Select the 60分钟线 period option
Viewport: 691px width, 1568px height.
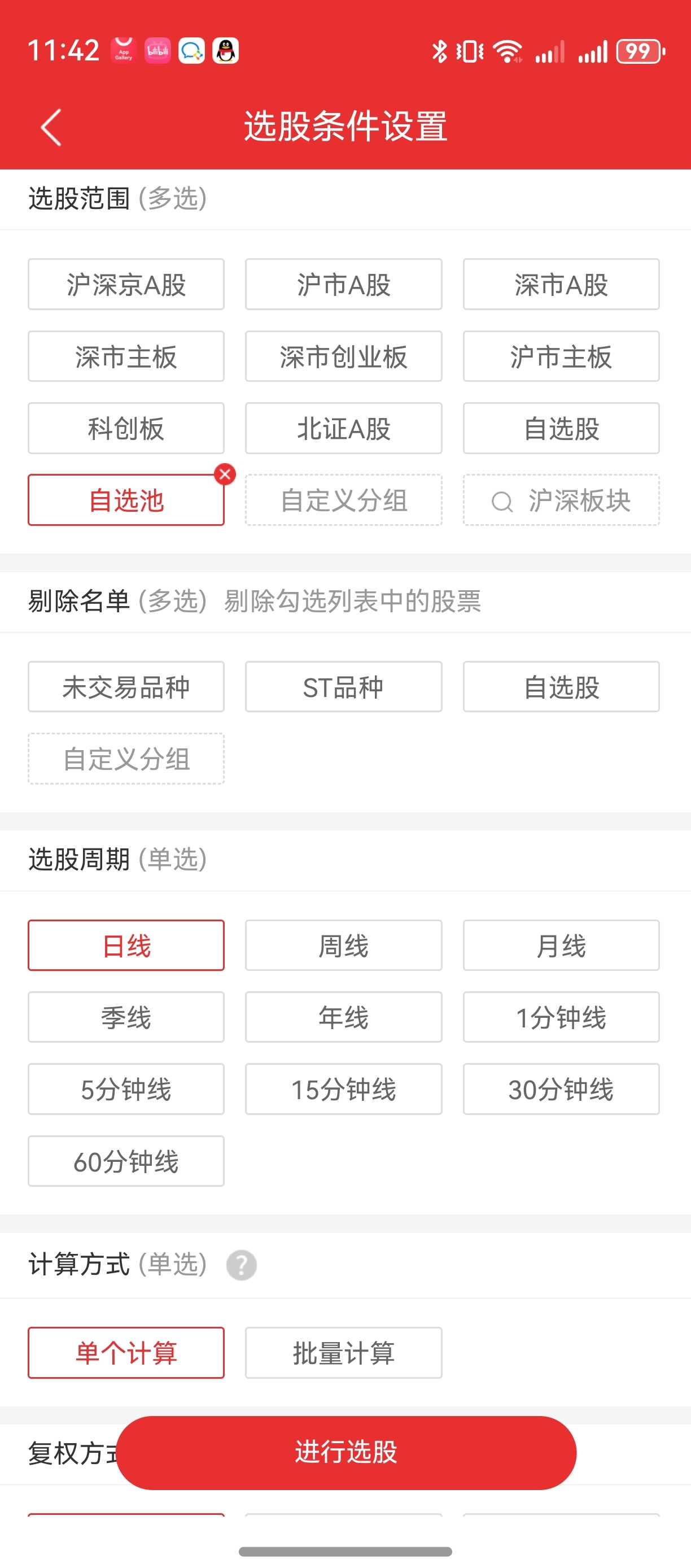126,1161
